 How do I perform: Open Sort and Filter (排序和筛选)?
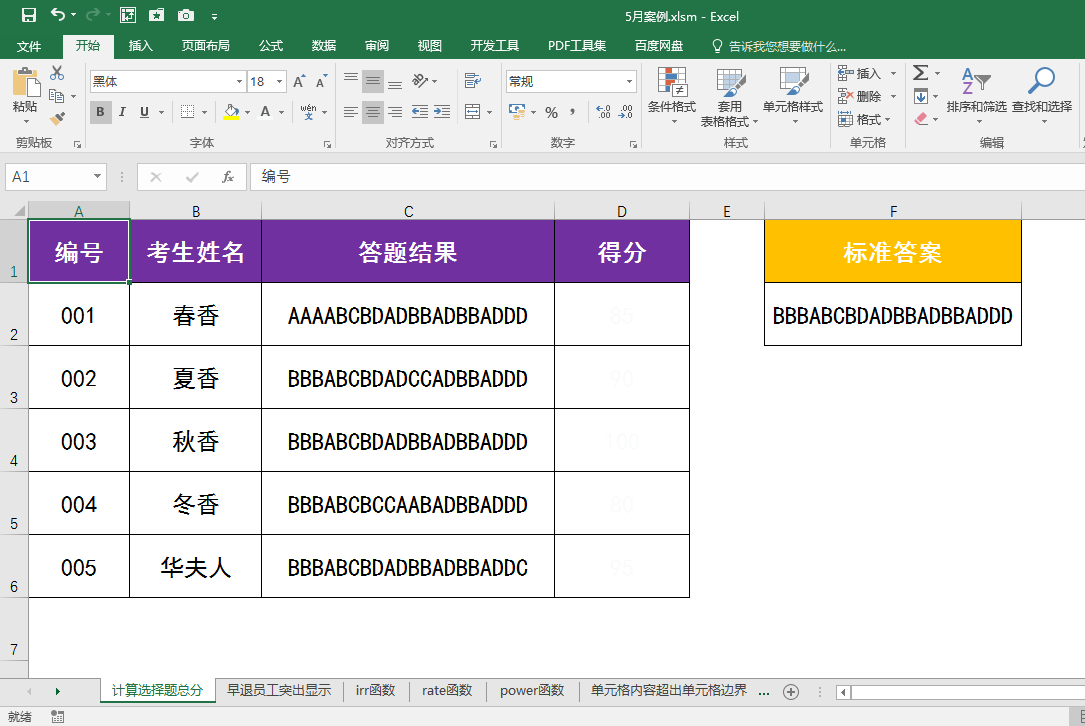(976, 95)
